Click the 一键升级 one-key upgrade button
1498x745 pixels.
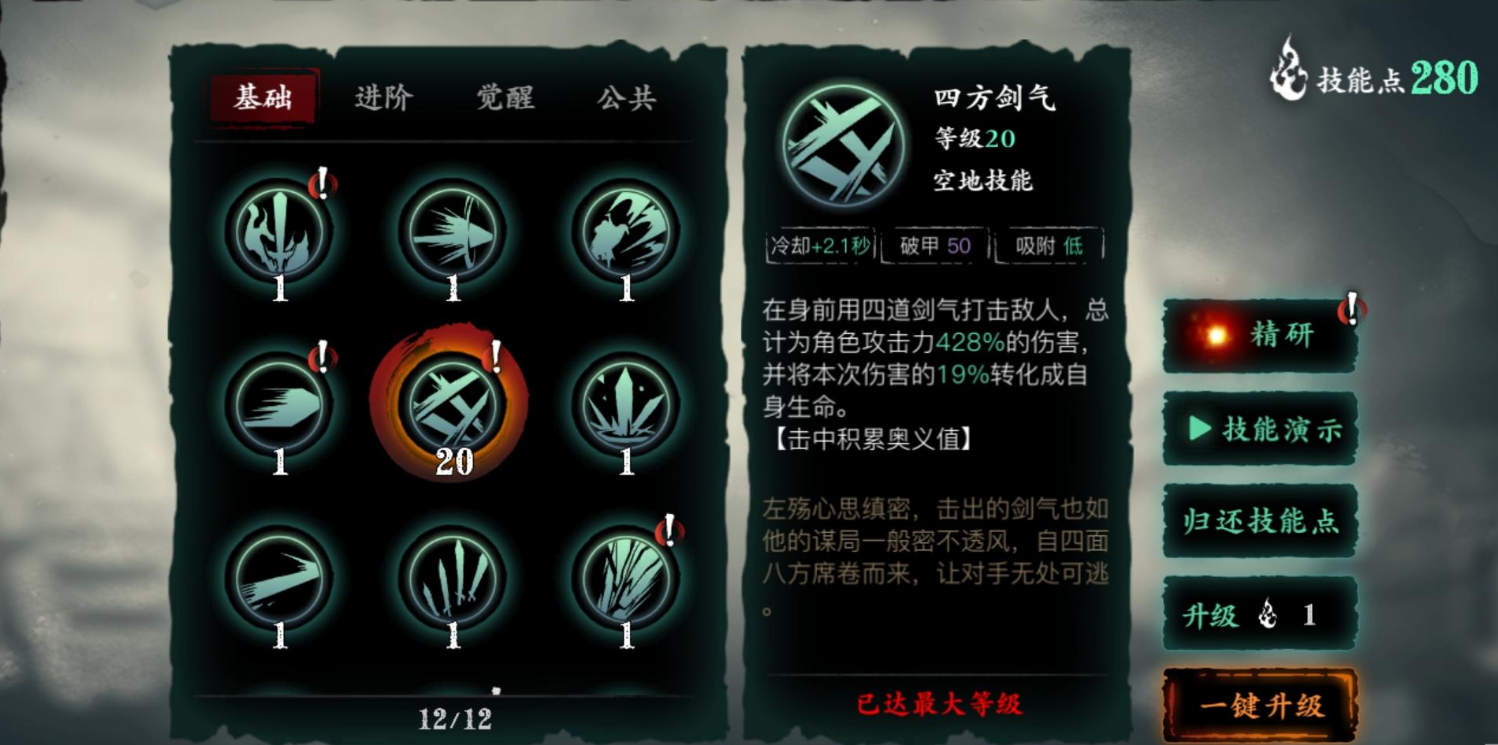(x=1260, y=706)
